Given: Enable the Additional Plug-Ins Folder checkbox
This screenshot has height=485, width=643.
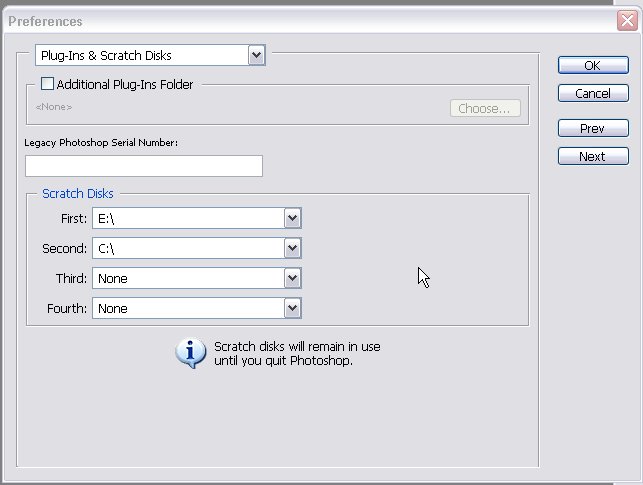Looking at the screenshot, I should [47, 85].
